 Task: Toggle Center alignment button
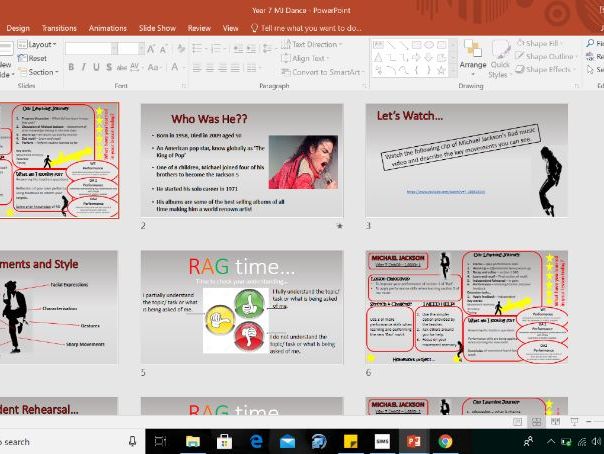210,69
